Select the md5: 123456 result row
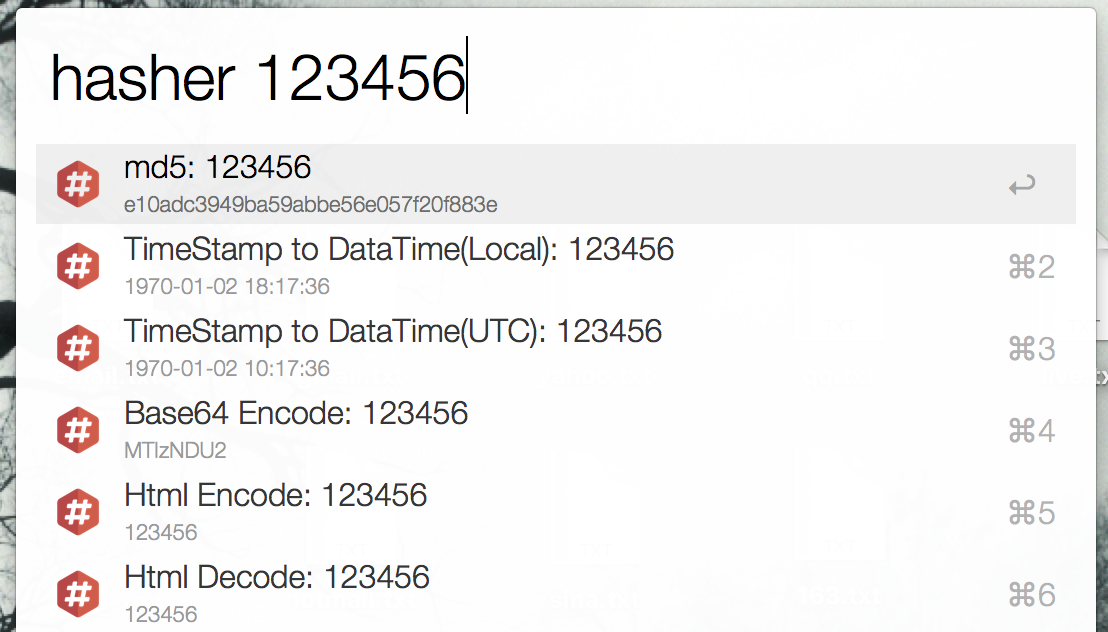1108x632 pixels. [x=556, y=184]
